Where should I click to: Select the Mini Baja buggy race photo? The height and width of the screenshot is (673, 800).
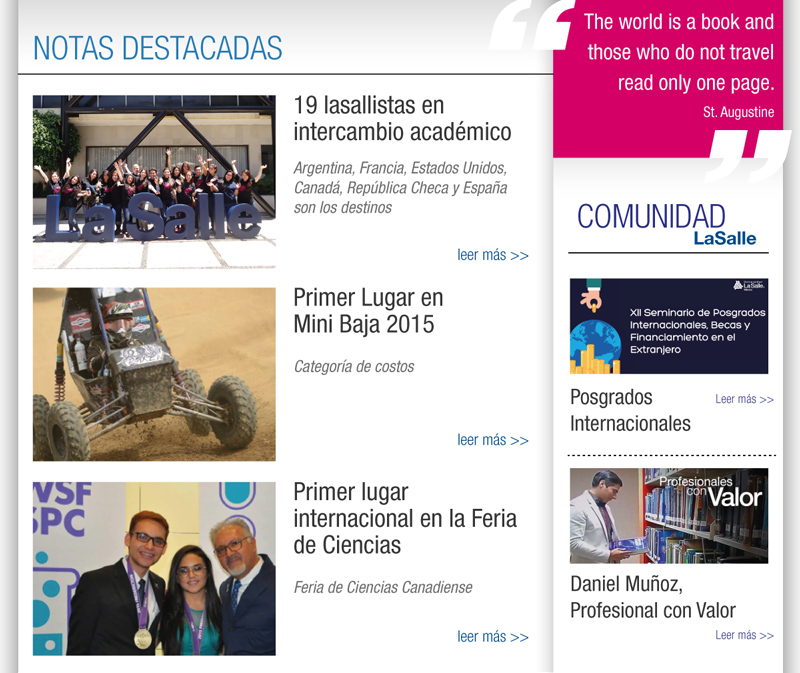tap(154, 374)
